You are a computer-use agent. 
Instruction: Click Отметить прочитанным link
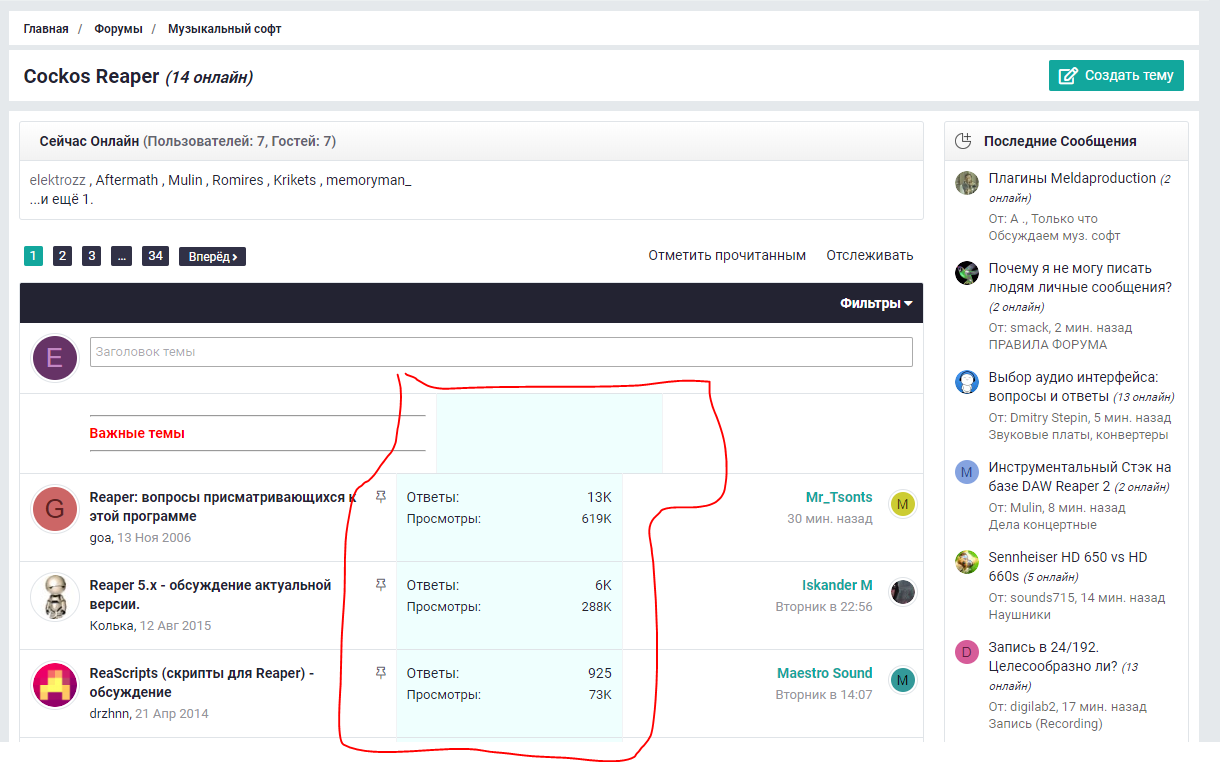(727, 255)
